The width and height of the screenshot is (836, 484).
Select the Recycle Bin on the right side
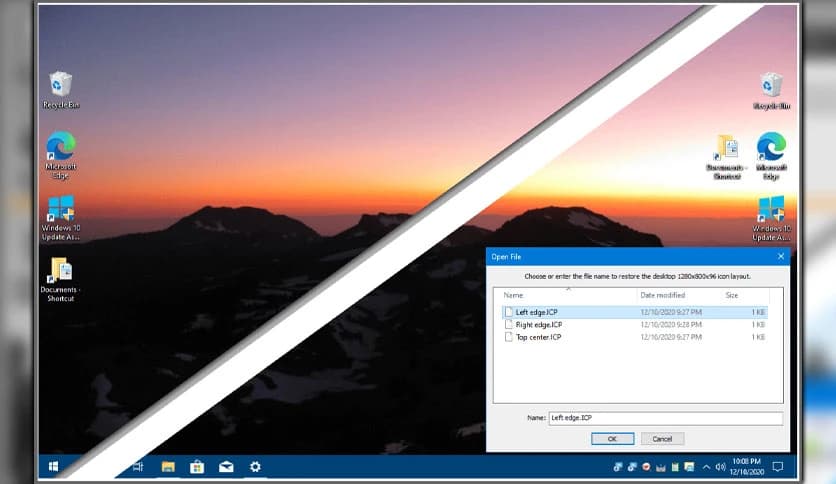(x=771, y=86)
